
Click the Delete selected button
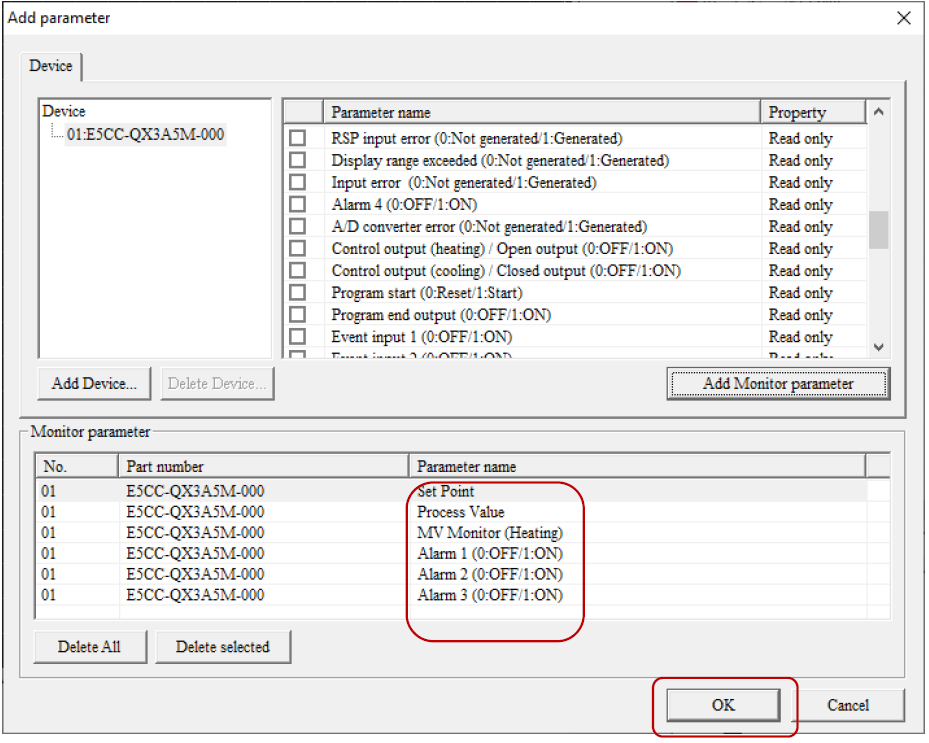click(x=223, y=646)
